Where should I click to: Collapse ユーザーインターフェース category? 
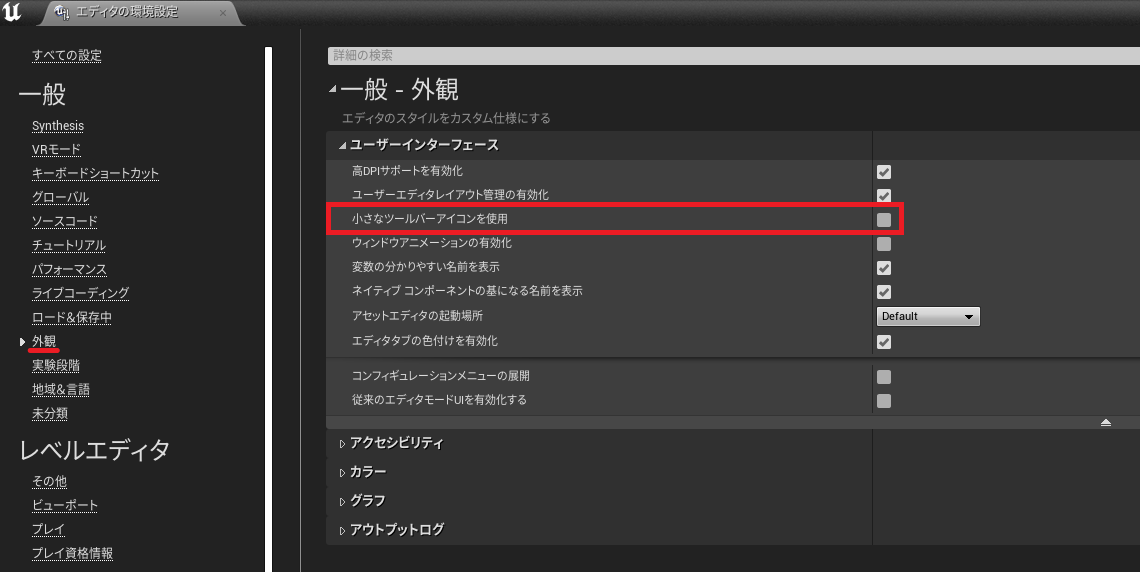pos(342,145)
